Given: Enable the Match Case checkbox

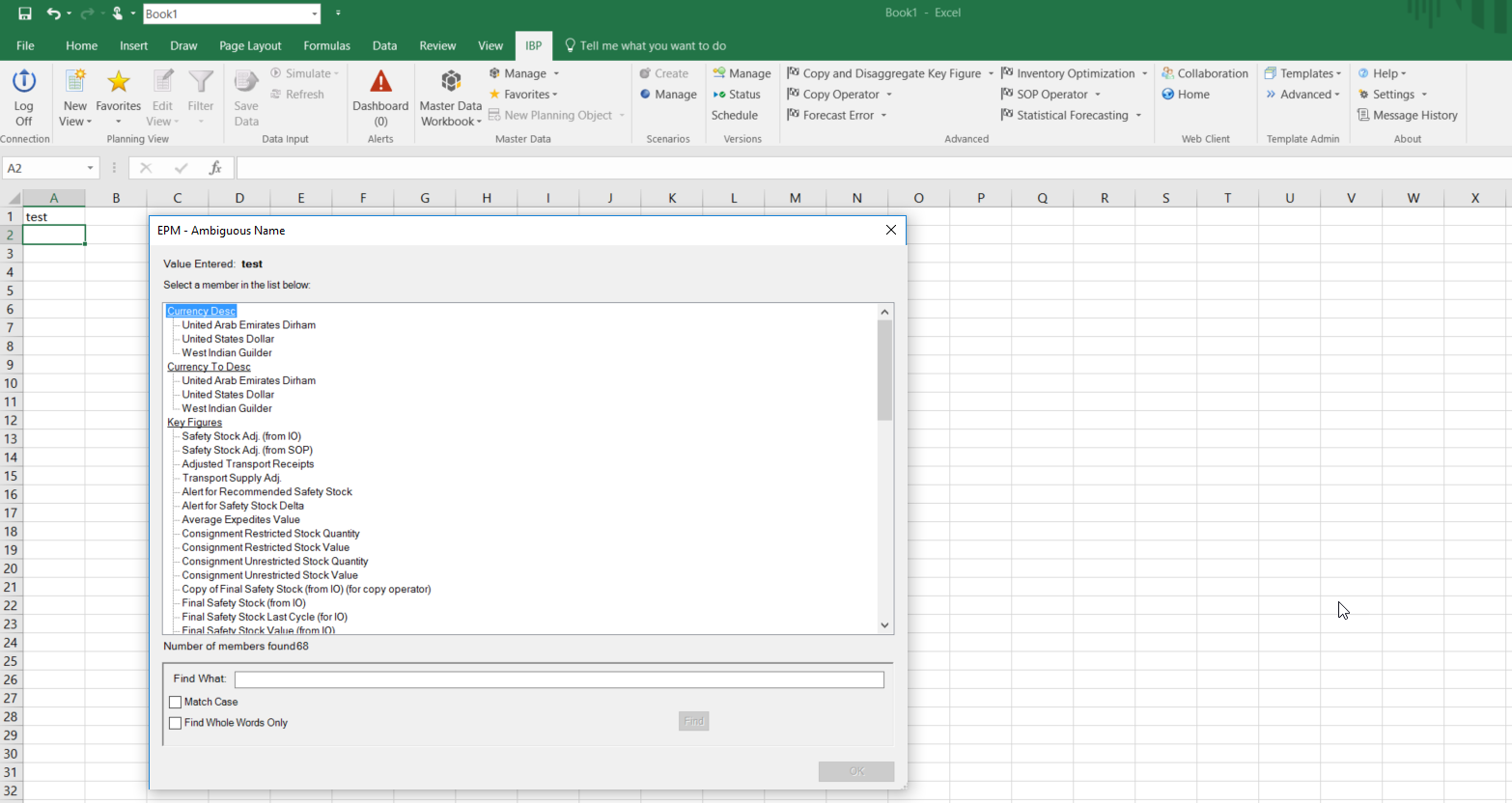Looking at the screenshot, I should tap(176, 703).
